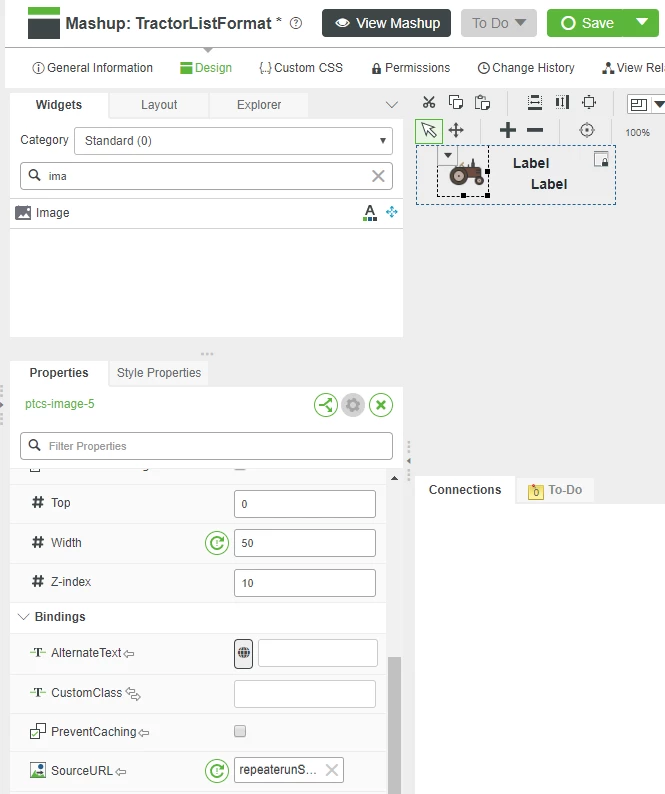
Task: Switch to the Explorer tab
Action: point(259,105)
